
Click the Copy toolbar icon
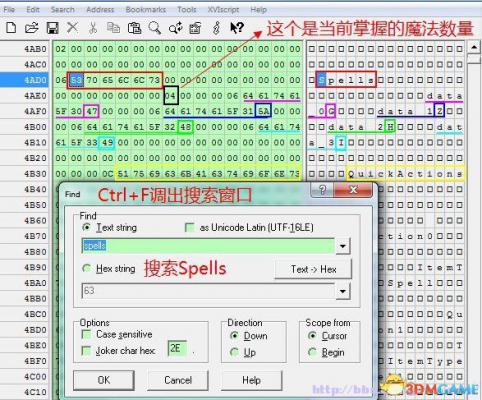click(x=113, y=27)
